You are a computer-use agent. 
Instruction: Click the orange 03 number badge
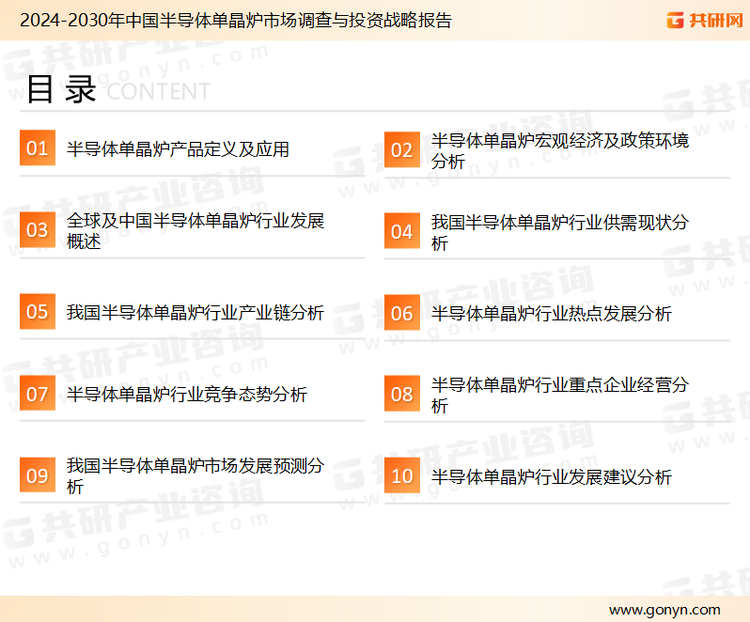(x=37, y=230)
